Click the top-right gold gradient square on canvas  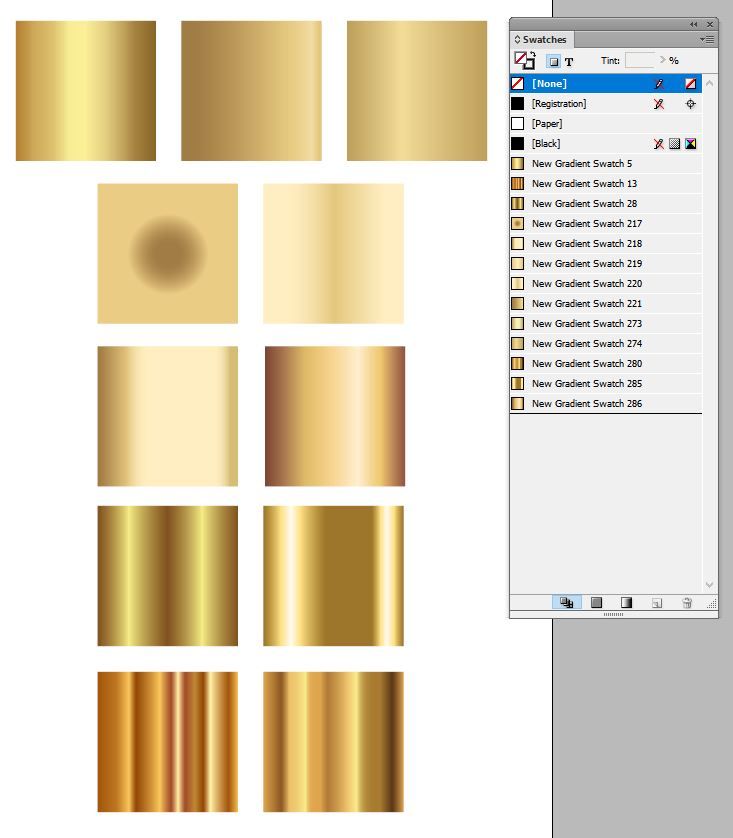click(x=417, y=91)
